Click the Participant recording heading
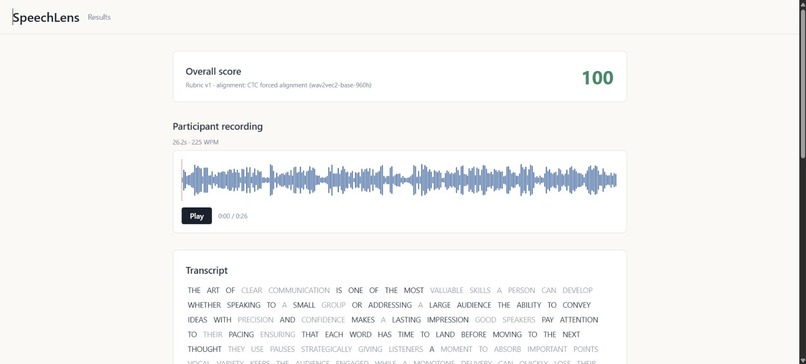This screenshot has width=806, height=364. point(217,126)
